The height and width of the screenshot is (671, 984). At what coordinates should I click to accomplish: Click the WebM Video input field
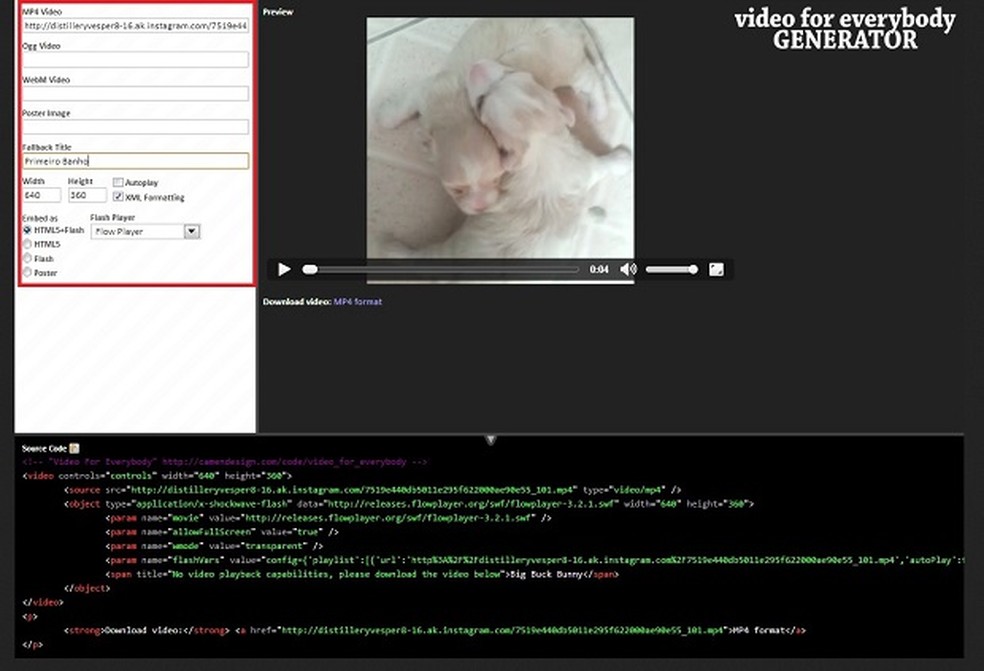pyautogui.click(x=136, y=94)
